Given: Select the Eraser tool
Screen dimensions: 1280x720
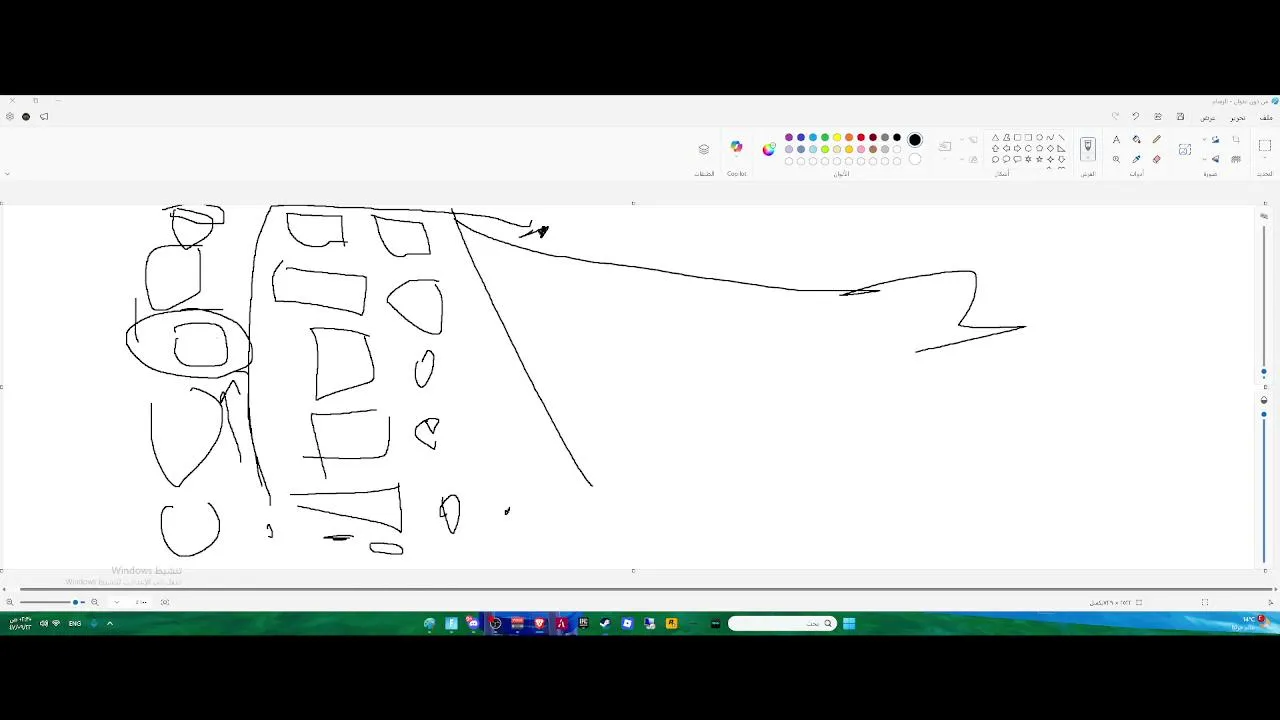Looking at the screenshot, I should 1157,159.
